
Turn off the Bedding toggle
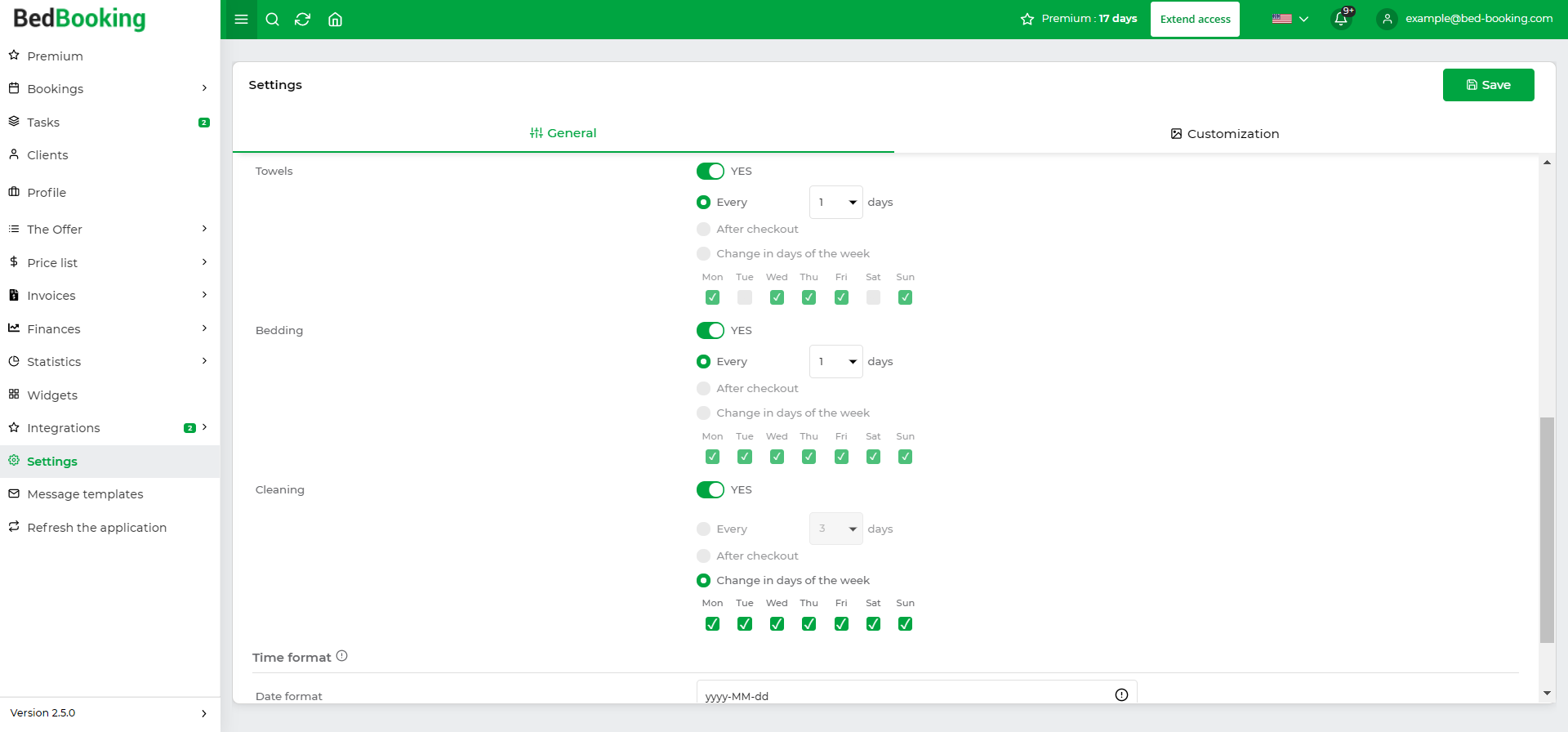click(710, 330)
